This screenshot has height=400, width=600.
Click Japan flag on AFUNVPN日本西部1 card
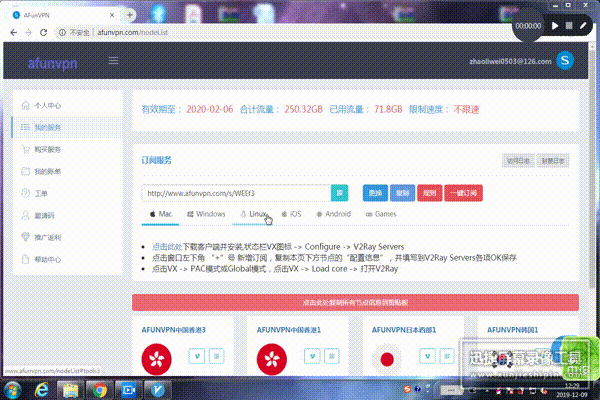pos(387,359)
